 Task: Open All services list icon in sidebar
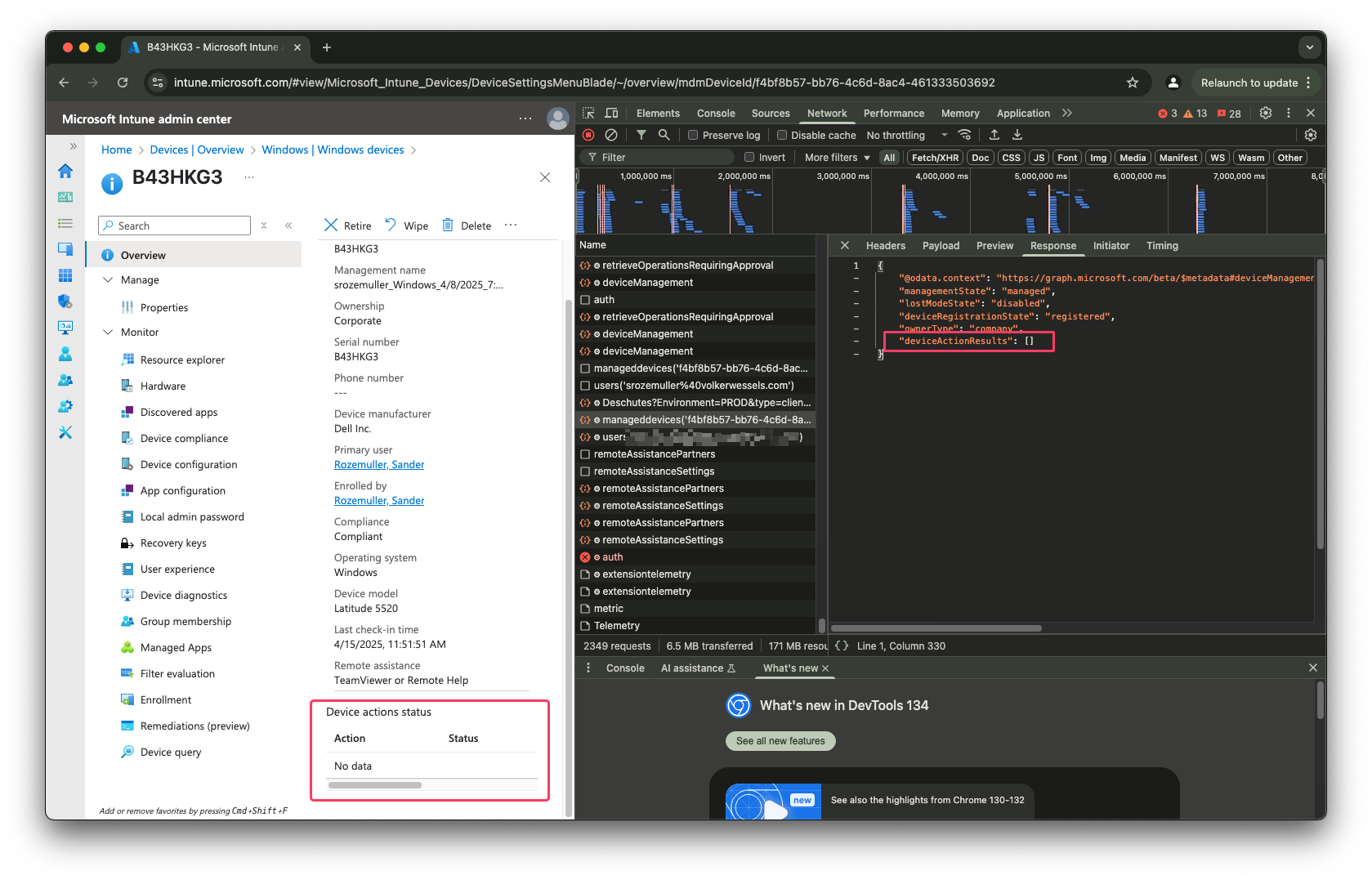pyautogui.click(x=65, y=223)
